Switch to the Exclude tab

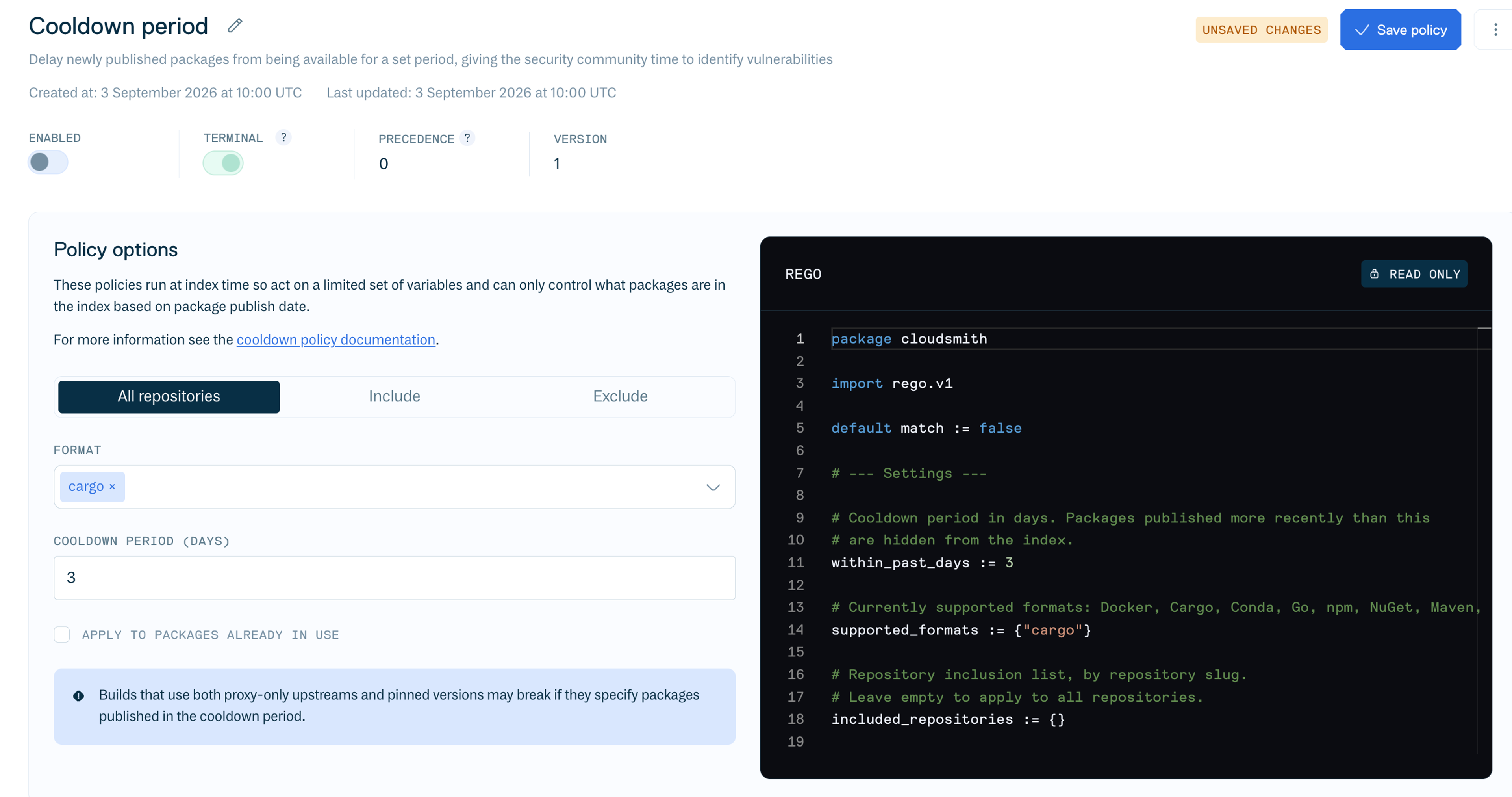[x=620, y=396]
